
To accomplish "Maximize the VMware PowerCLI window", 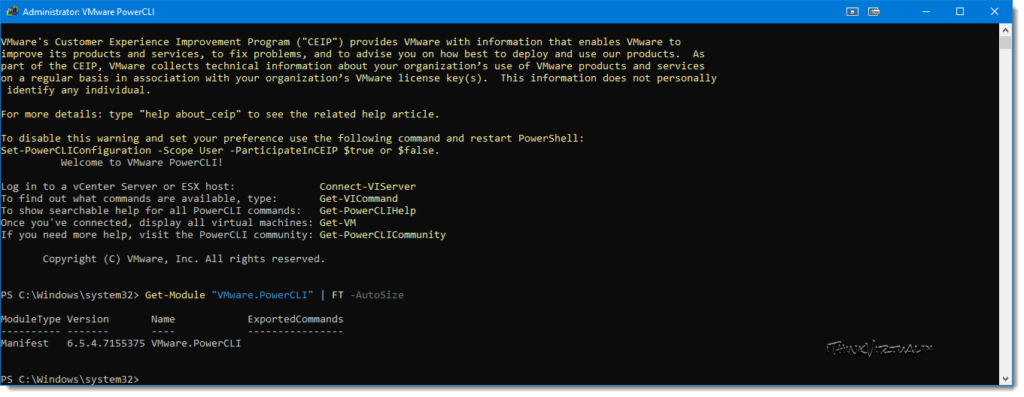I will 960,12.
